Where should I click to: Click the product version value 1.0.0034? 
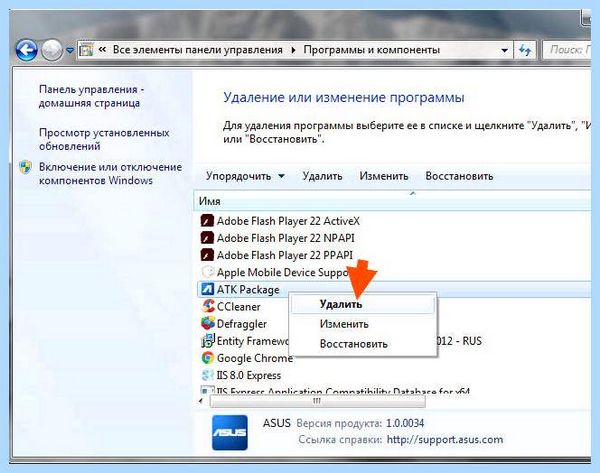tap(405, 423)
